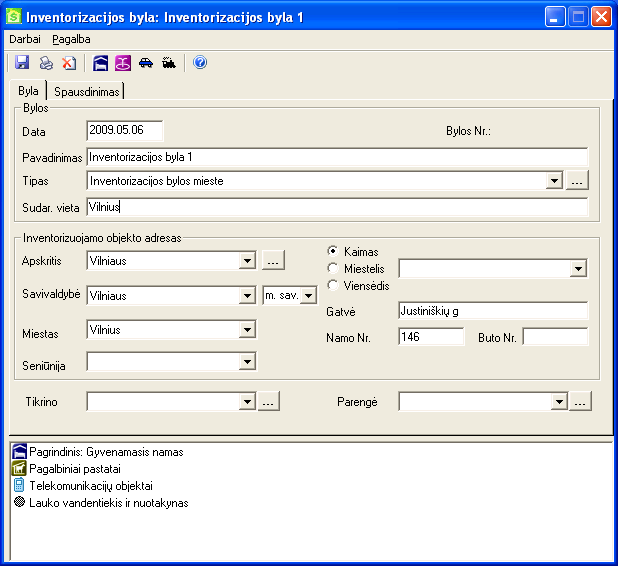Open the settlement name dropdown next to Miestelis
This screenshot has width=618, height=566.
[578, 269]
